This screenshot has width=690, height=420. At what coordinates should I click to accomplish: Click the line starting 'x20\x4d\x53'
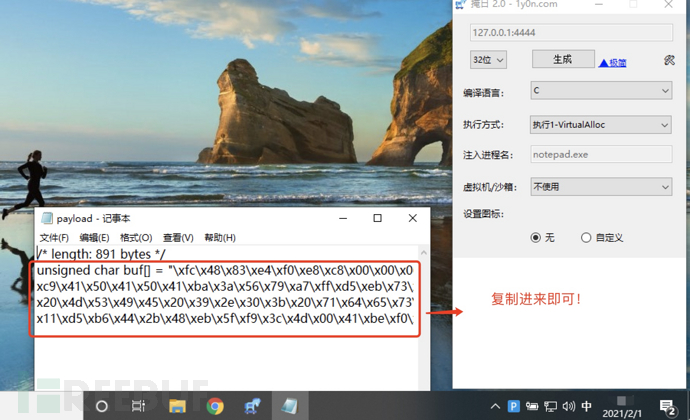pos(225,302)
